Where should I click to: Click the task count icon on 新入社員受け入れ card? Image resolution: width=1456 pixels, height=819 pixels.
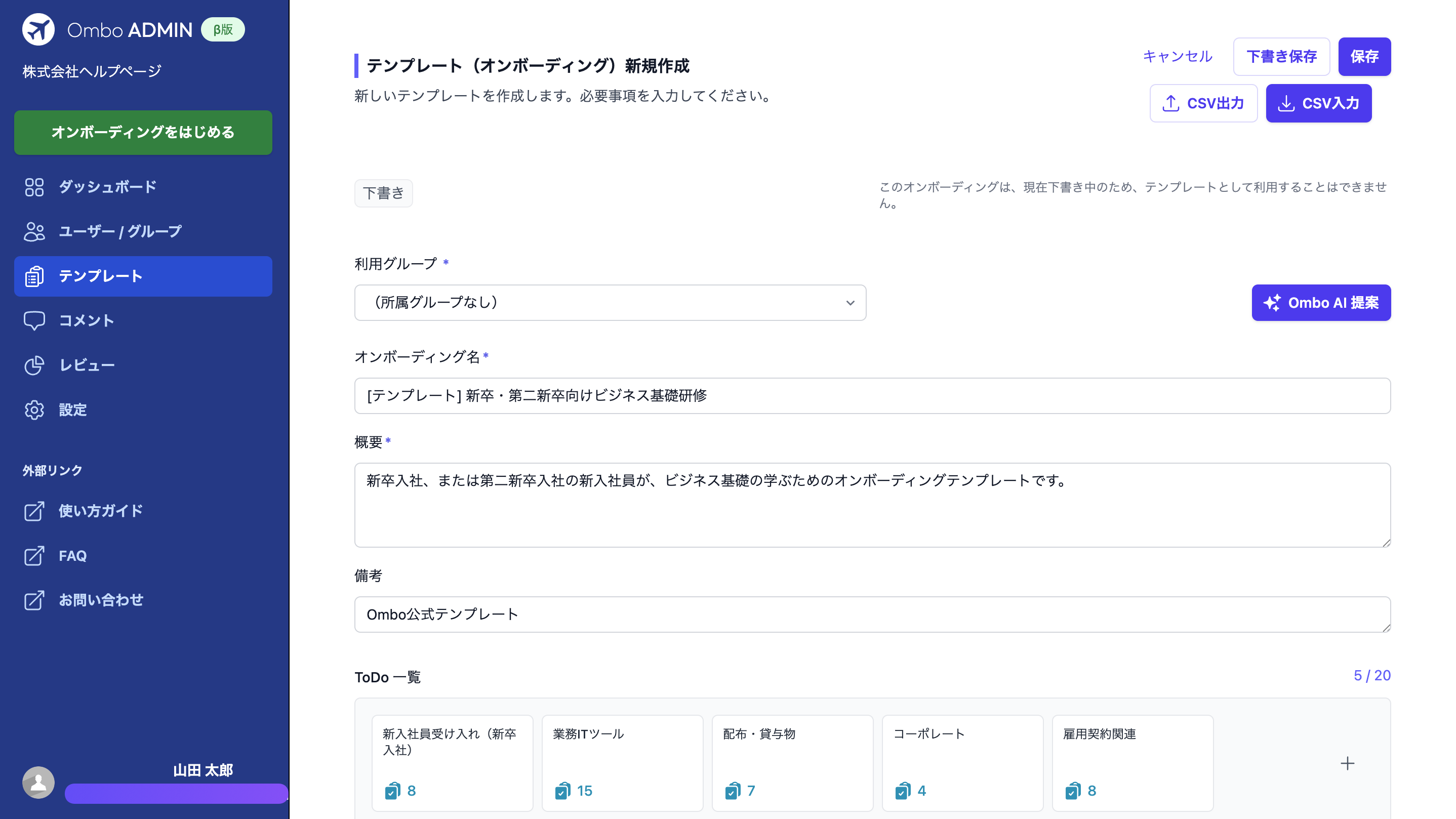point(393,790)
